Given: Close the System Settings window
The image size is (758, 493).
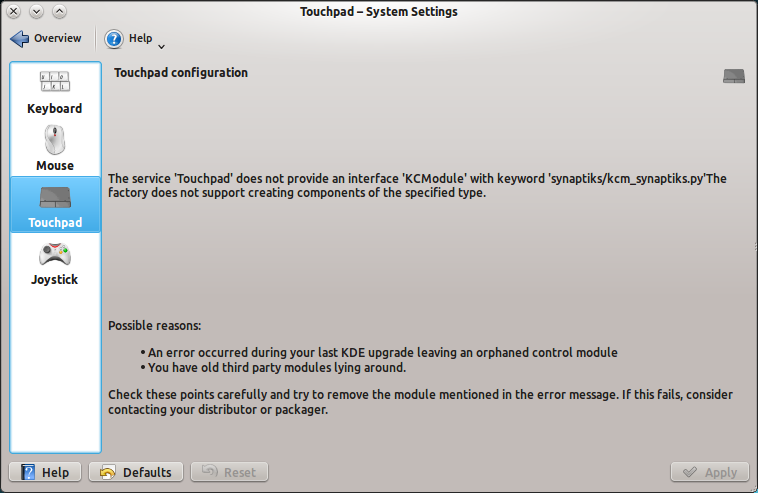Looking at the screenshot, I should (15, 12).
